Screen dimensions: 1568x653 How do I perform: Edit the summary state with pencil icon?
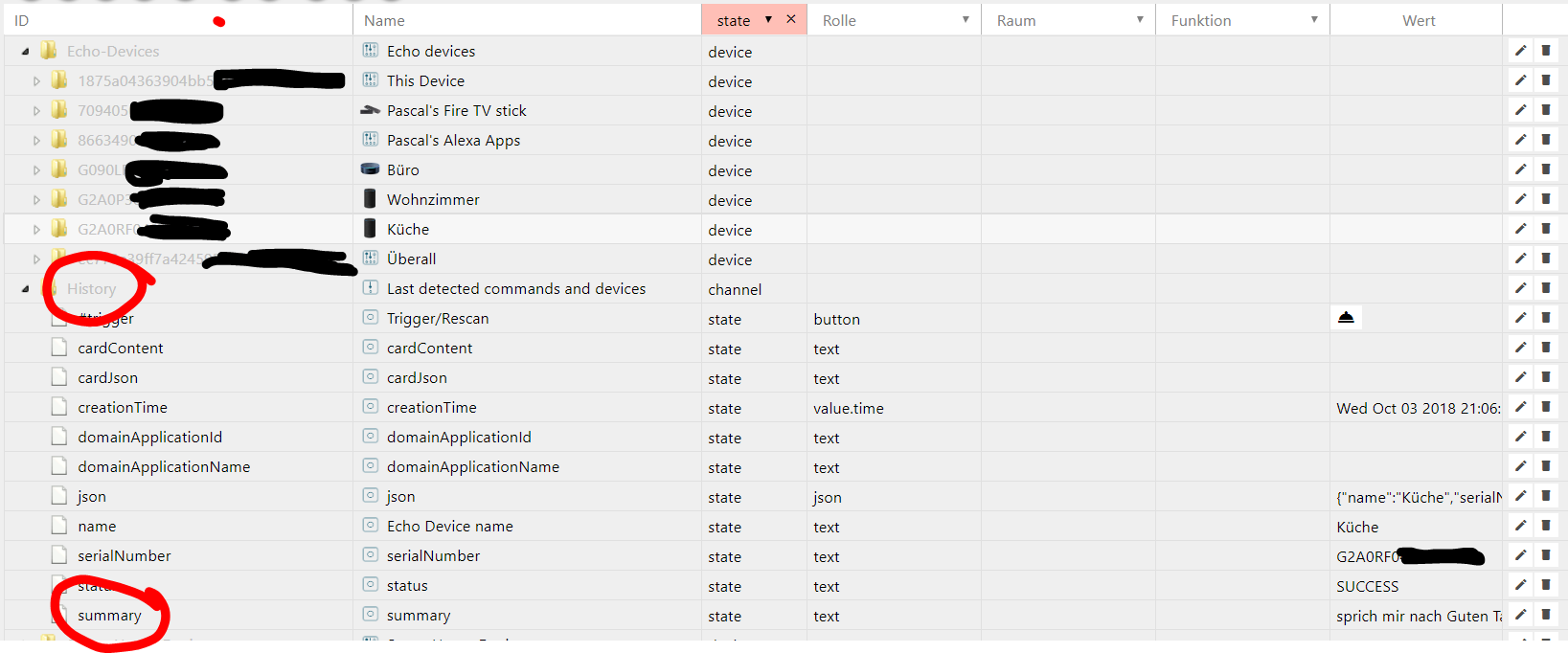click(x=1520, y=615)
